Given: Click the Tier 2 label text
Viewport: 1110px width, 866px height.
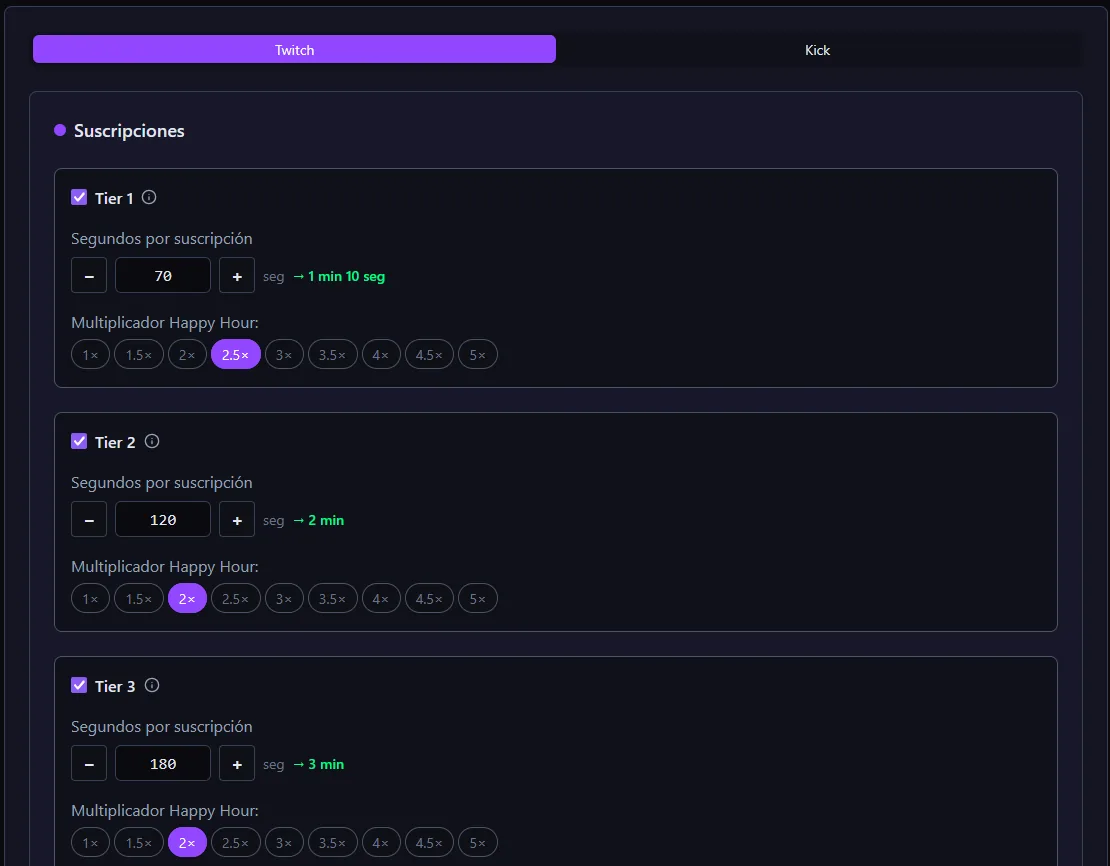Looking at the screenshot, I should click(115, 443).
